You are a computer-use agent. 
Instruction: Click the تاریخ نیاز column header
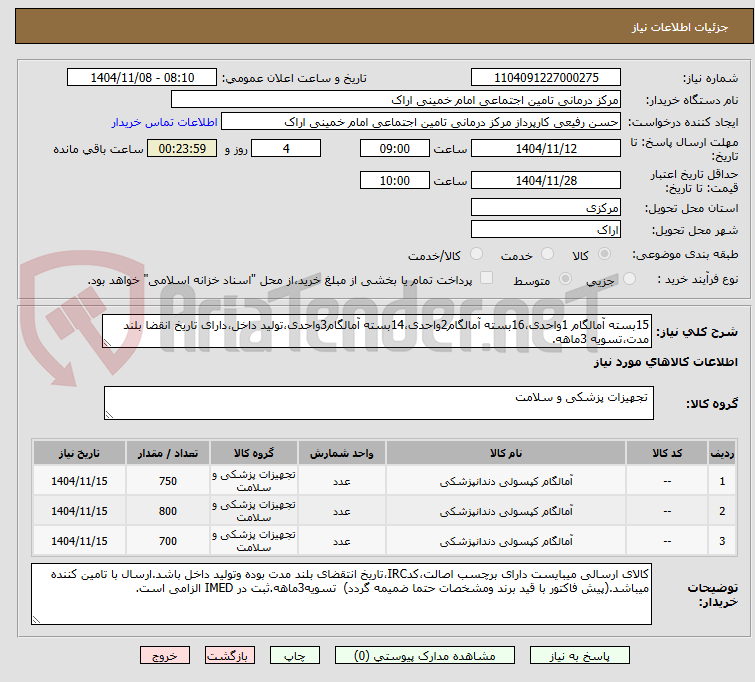point(79,453)
